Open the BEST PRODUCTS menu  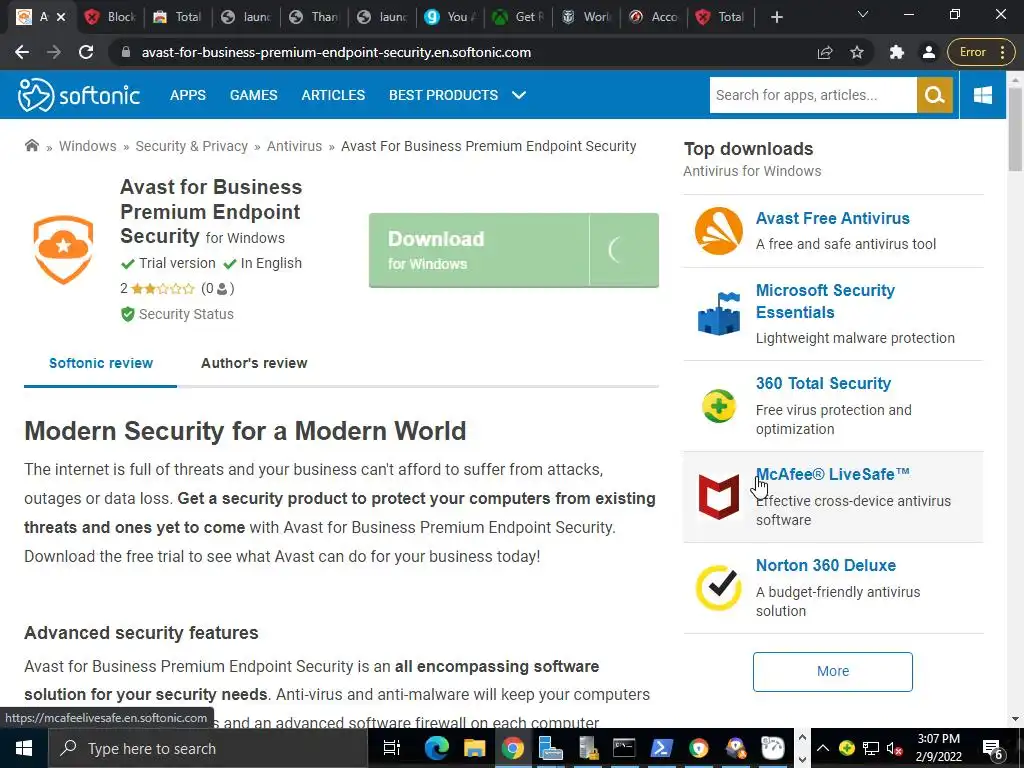point(443,95)
